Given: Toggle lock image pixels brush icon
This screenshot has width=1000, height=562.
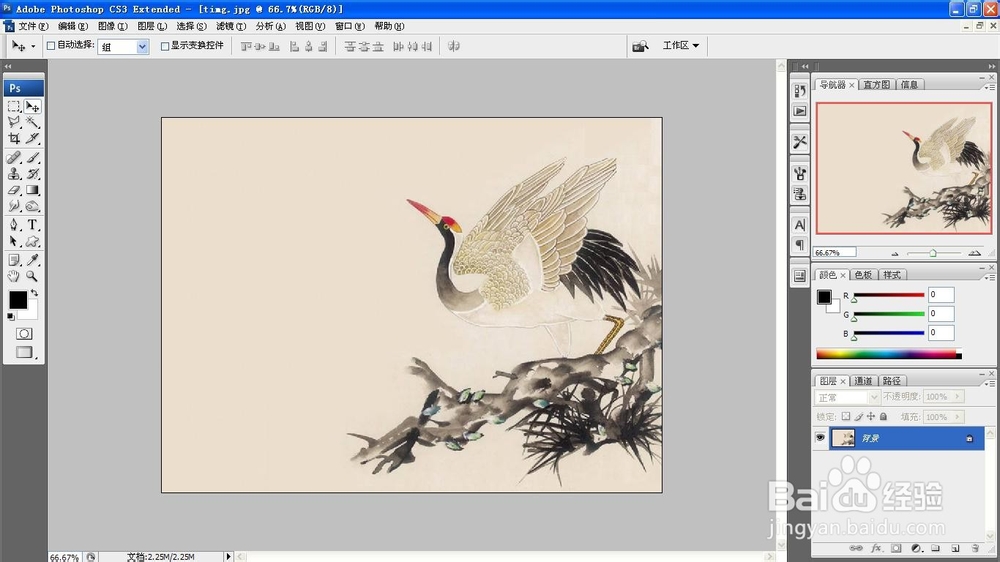Looking at the screenshot, I should (x=858, y=417).
